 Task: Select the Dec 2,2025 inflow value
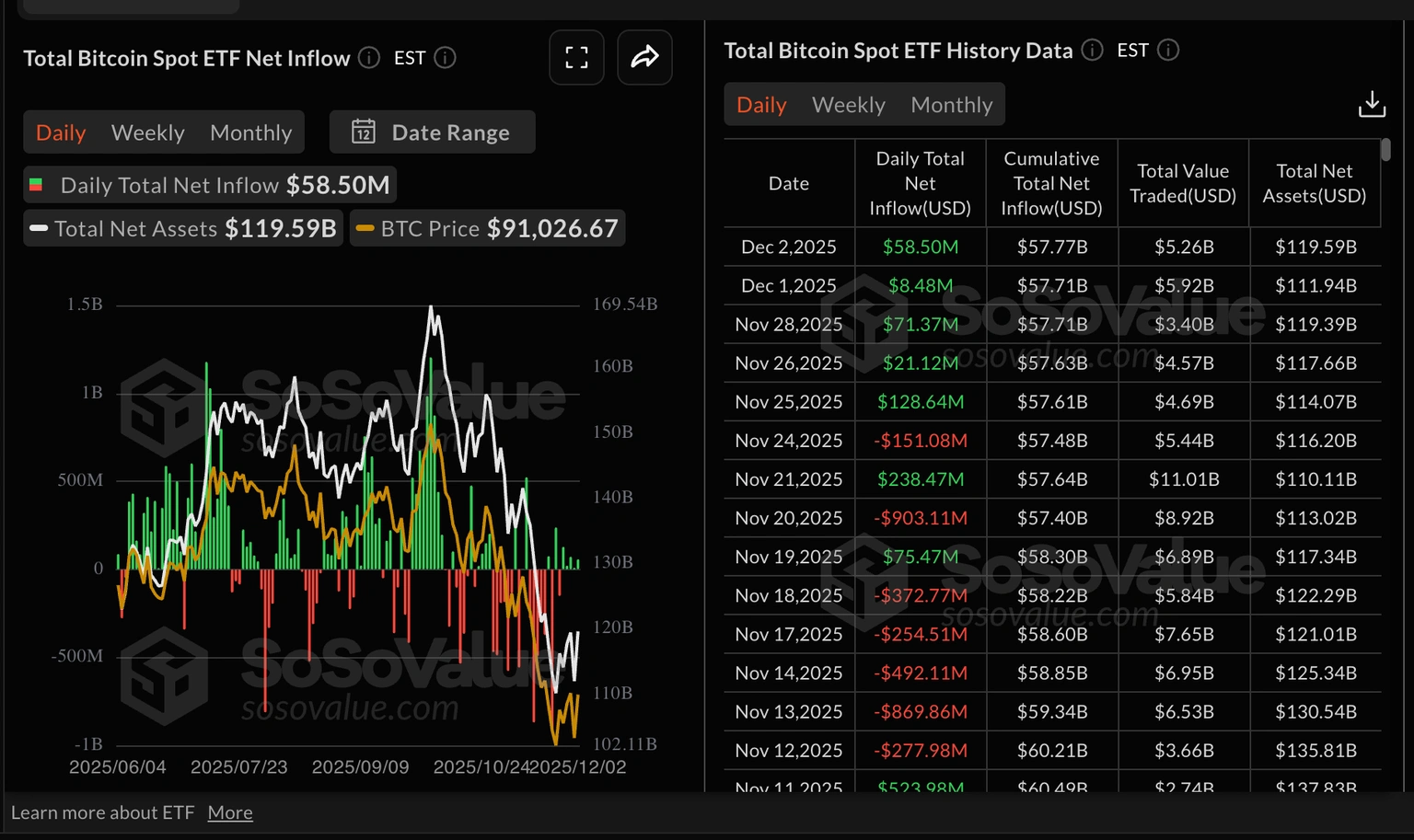[x=920, y=247]
